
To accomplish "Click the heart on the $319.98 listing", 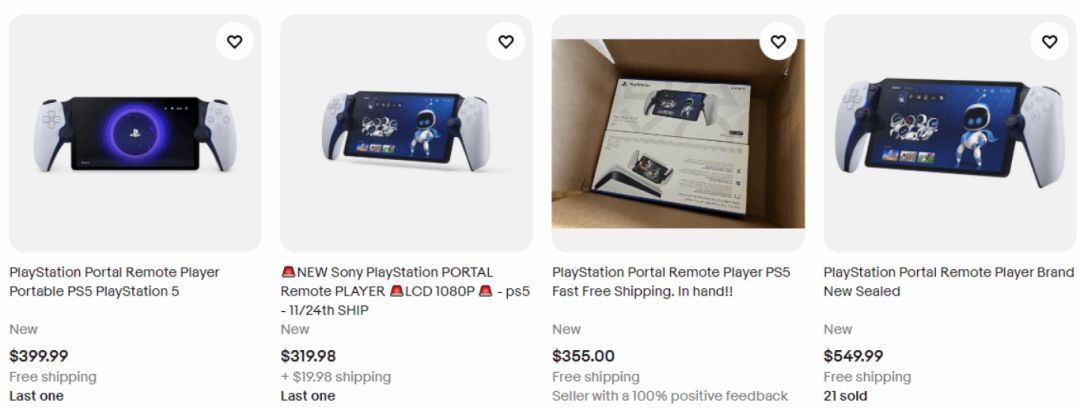I will [506, 42].
